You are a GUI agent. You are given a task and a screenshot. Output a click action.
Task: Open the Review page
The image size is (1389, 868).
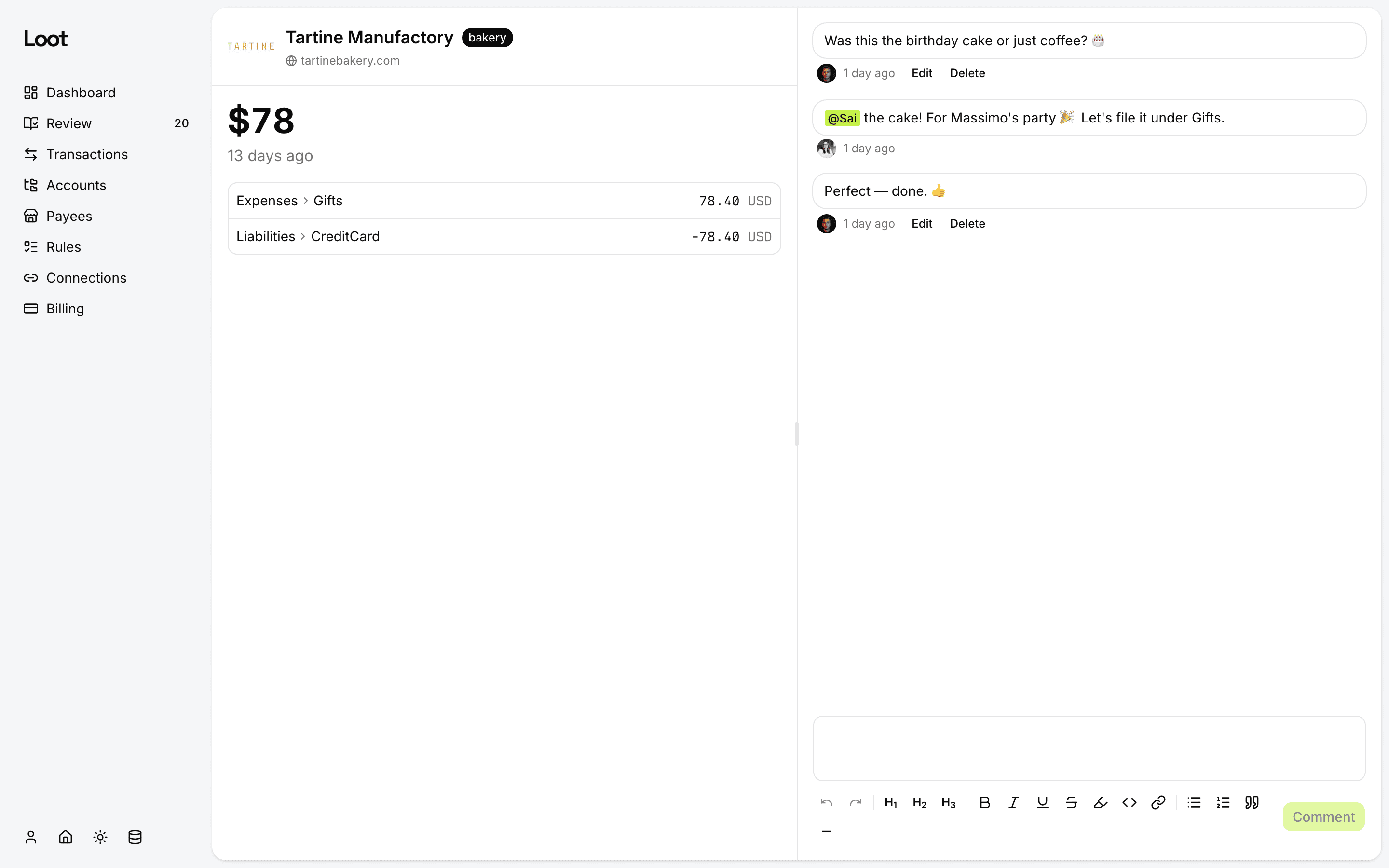click(x=106, y=123)
